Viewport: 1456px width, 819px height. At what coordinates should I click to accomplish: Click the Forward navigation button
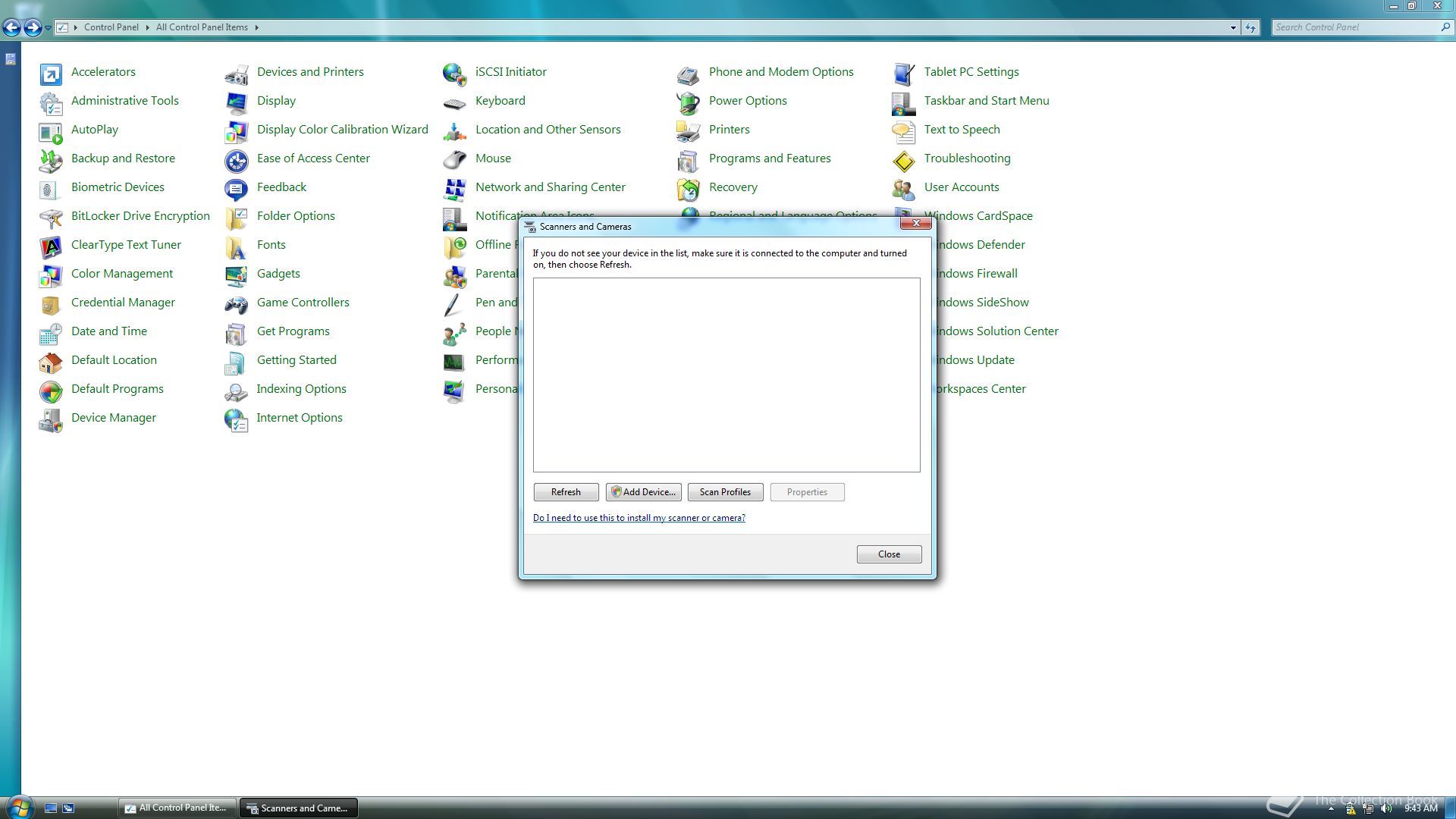[33, 28]
